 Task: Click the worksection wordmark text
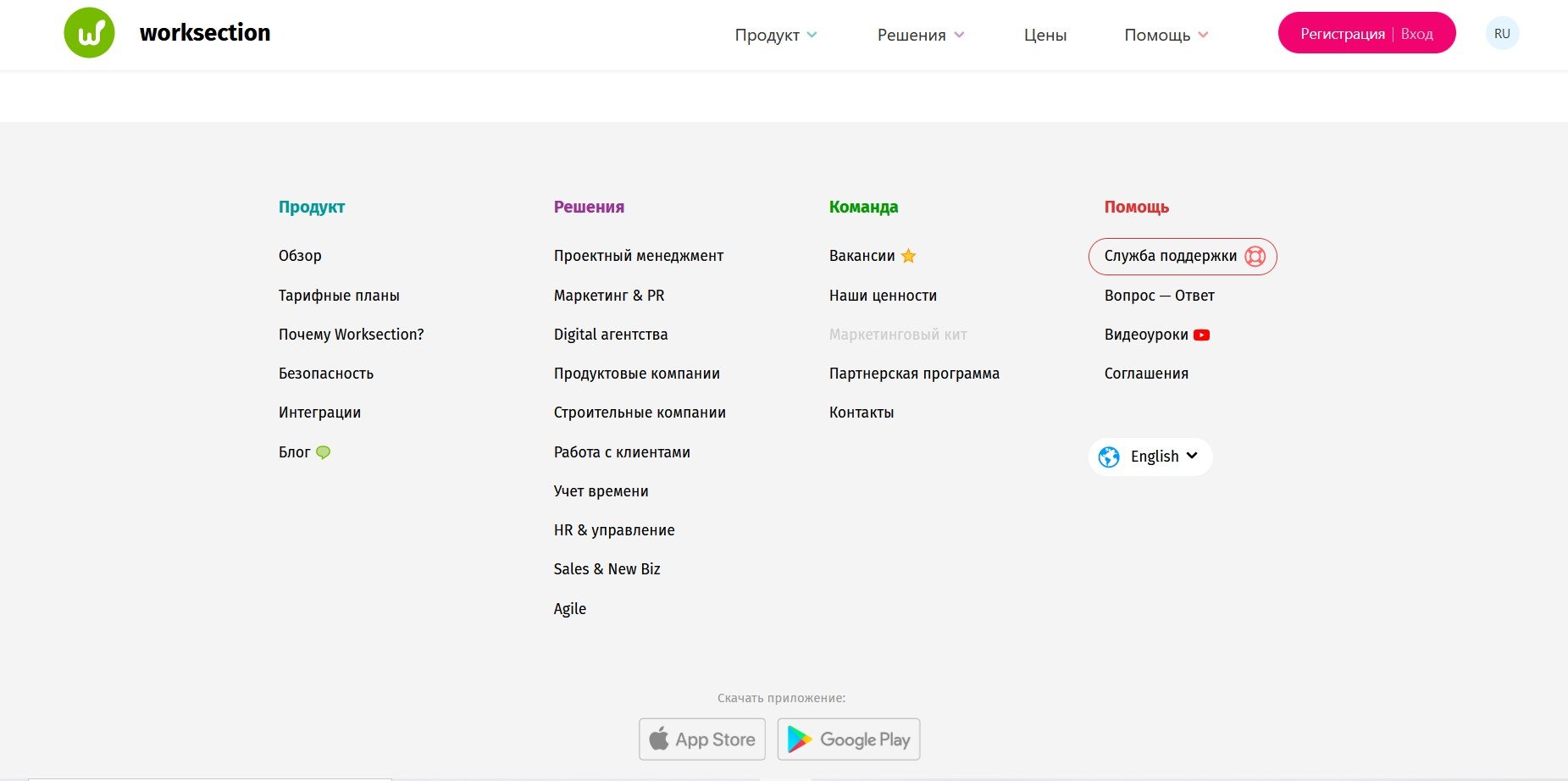(x=205, y=33)
